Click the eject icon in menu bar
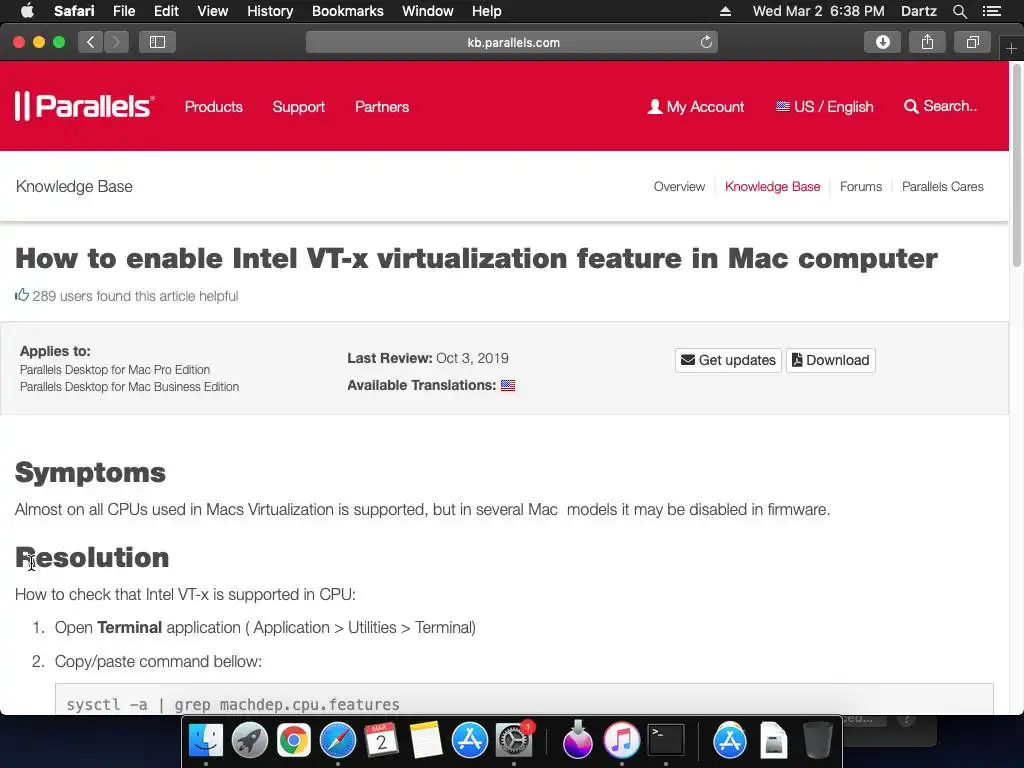The height and width of the screenshot is (768, 1024). click(725, 11)
